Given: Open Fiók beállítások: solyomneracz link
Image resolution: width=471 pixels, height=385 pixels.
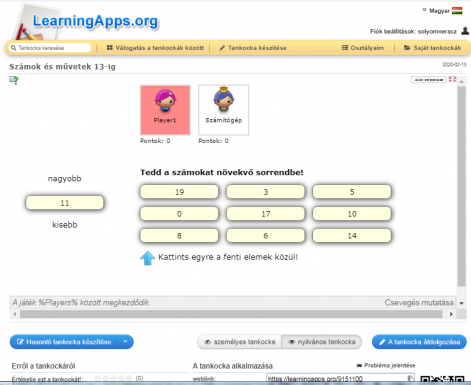Looking at the screenshot, I should (413, 32).
